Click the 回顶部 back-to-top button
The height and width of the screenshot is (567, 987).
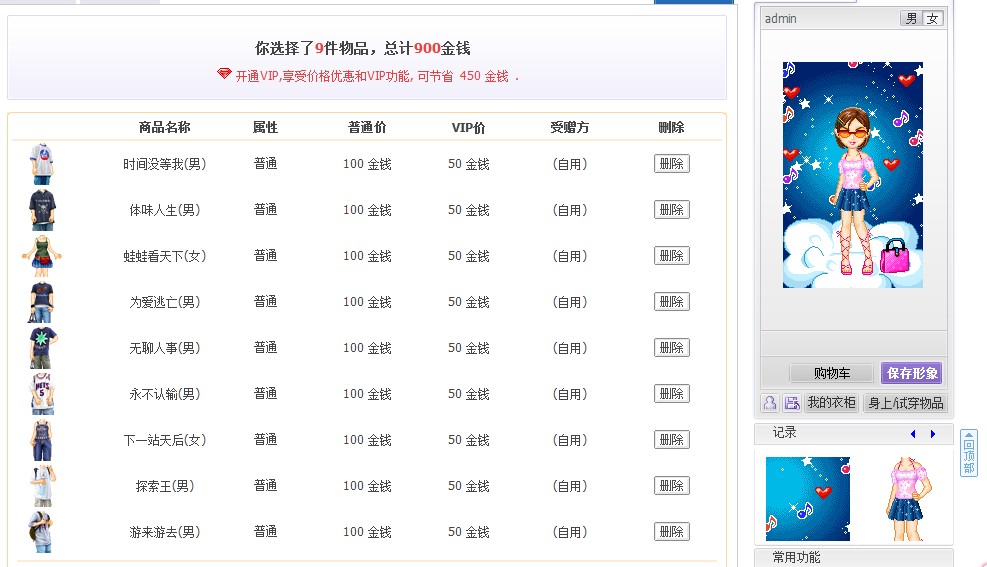pyautogui.click(x=969, y=453)
